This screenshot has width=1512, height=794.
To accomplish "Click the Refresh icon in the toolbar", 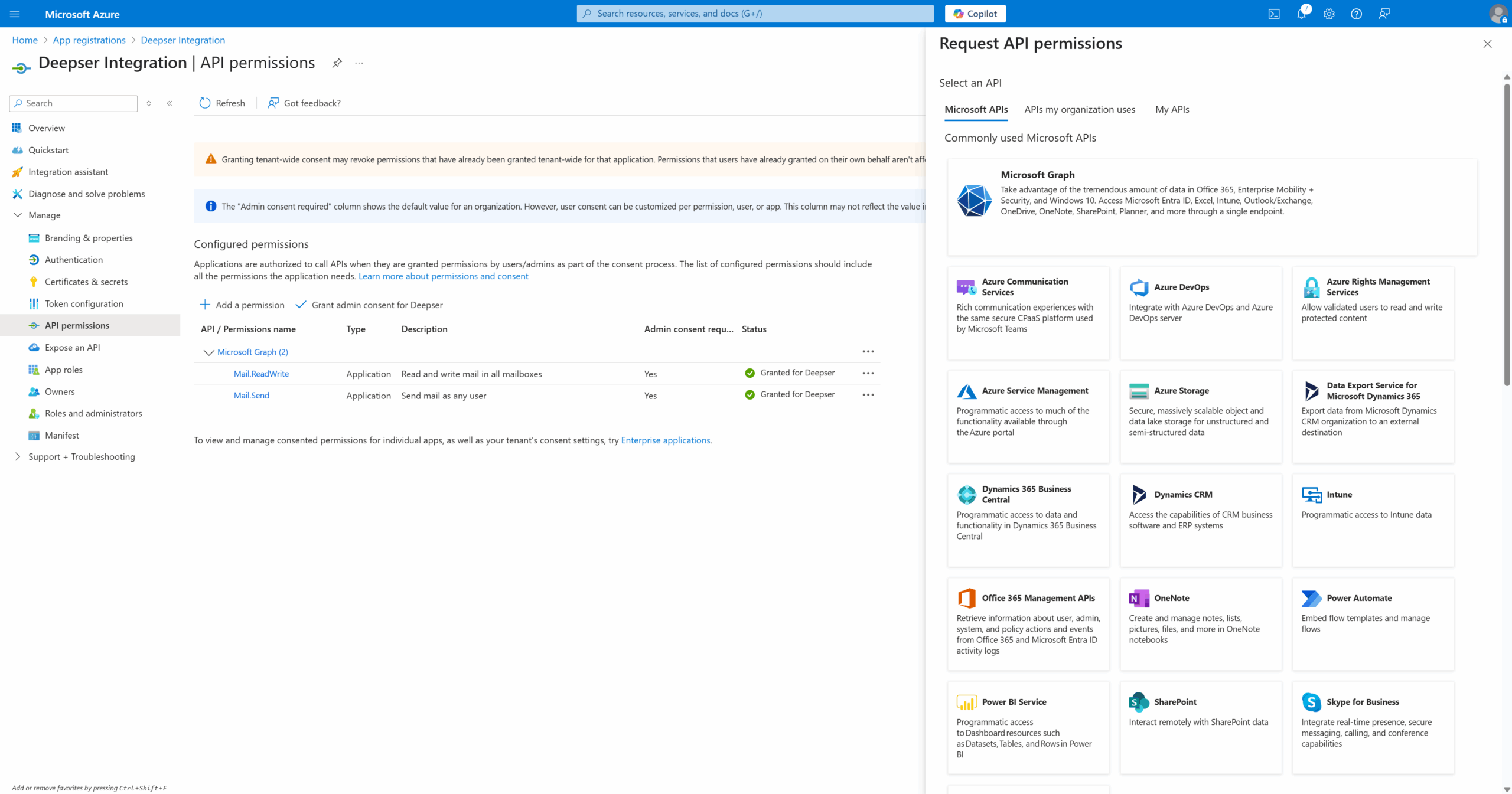I will click(x=205, y=103).
